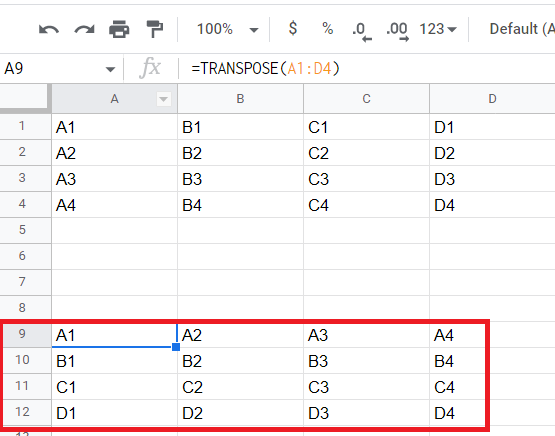Click transposed cell D3 in row 12
Viewport: 555px width, 436px height.
pyautogui.click(x=366, y=413)
